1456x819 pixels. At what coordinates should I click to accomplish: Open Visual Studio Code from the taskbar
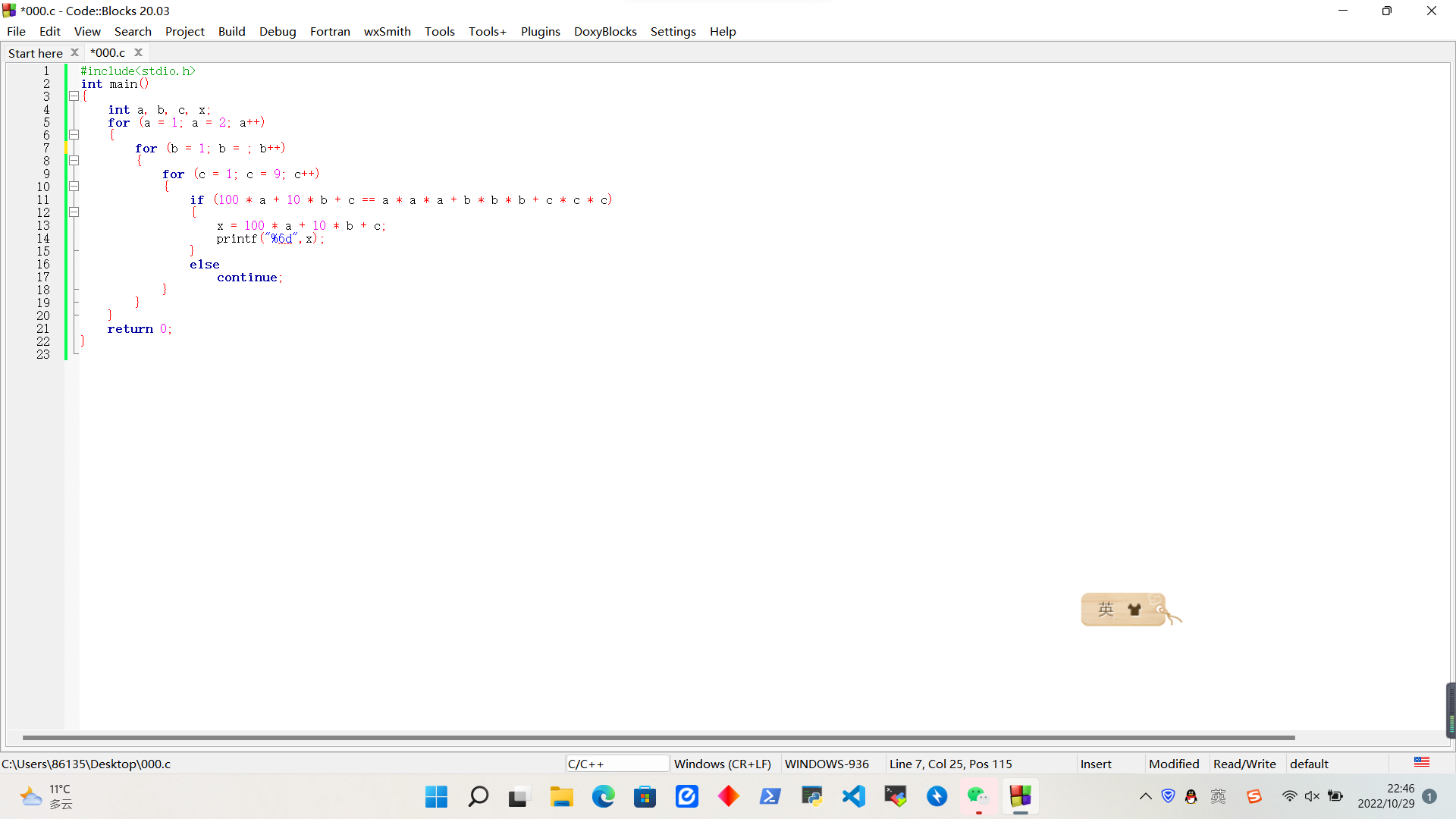[x=854, y=796]
